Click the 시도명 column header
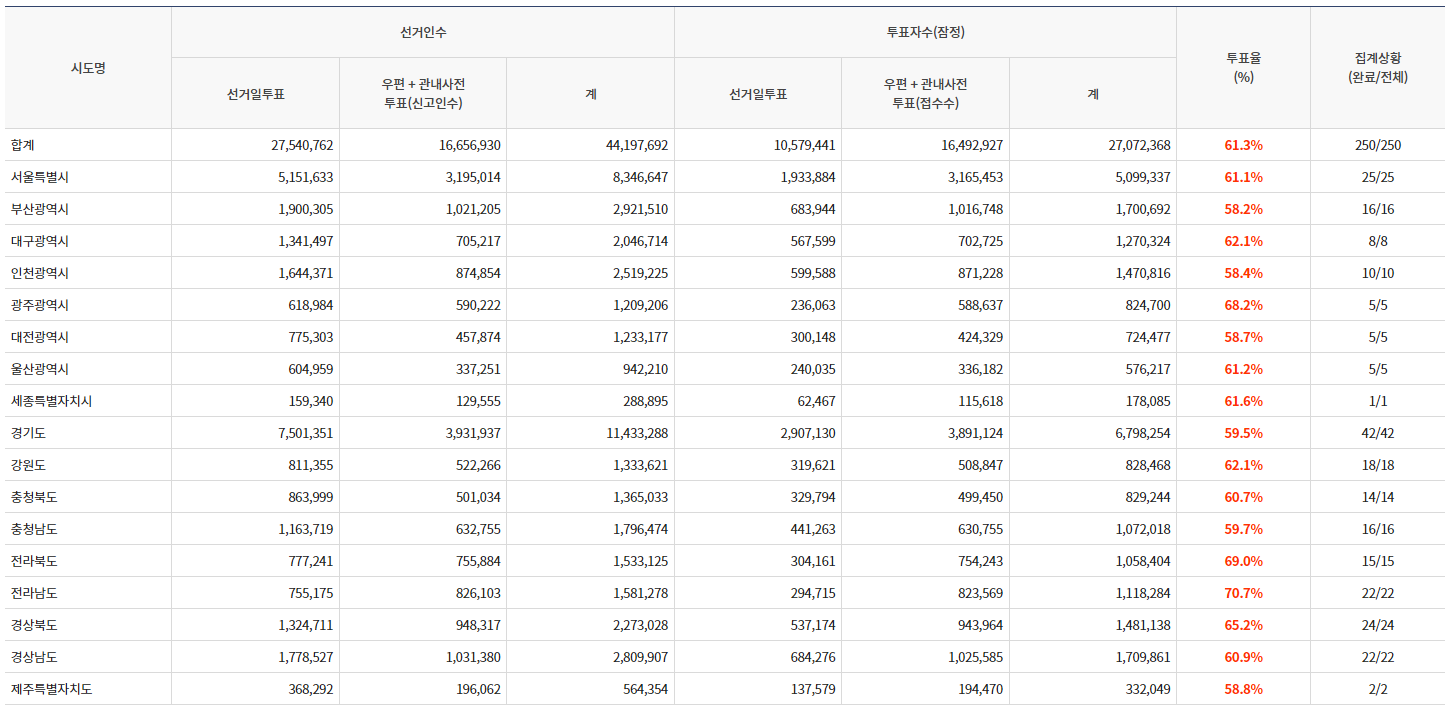The width and height of the screenshot is (1447, 707). pyautogui.click(x=88, y=68)
